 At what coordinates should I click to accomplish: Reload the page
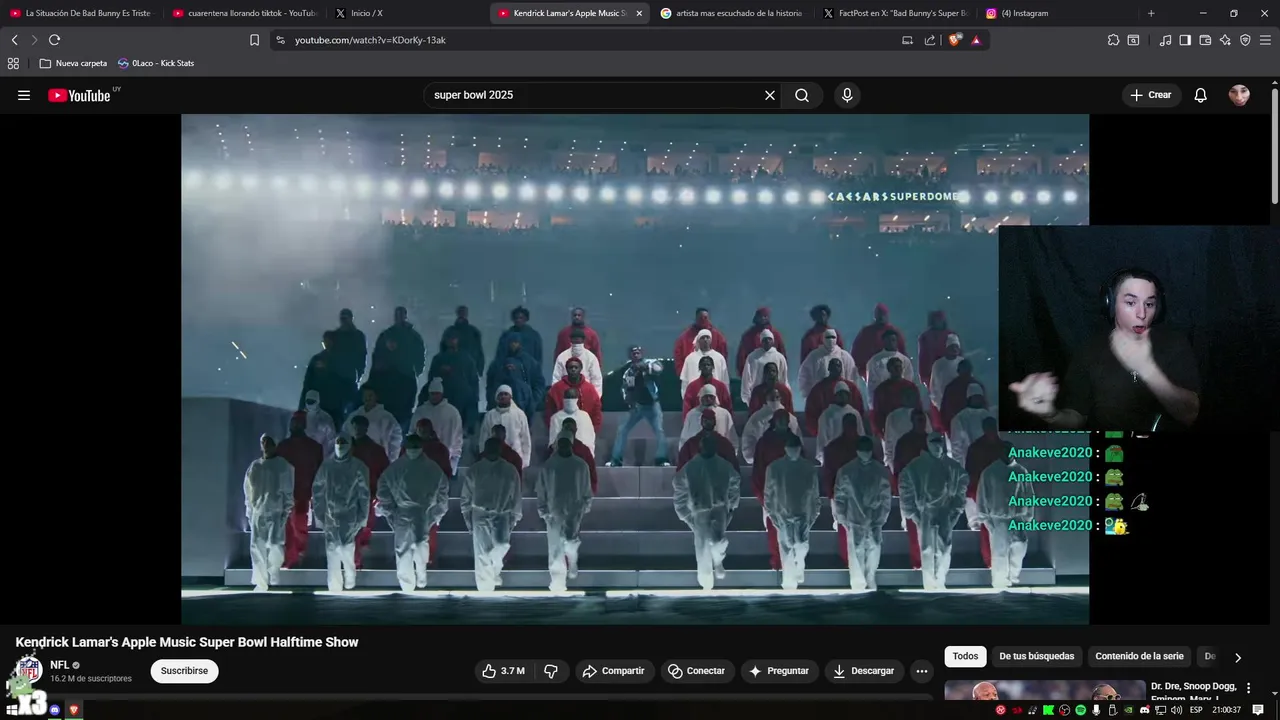[54, 40]
